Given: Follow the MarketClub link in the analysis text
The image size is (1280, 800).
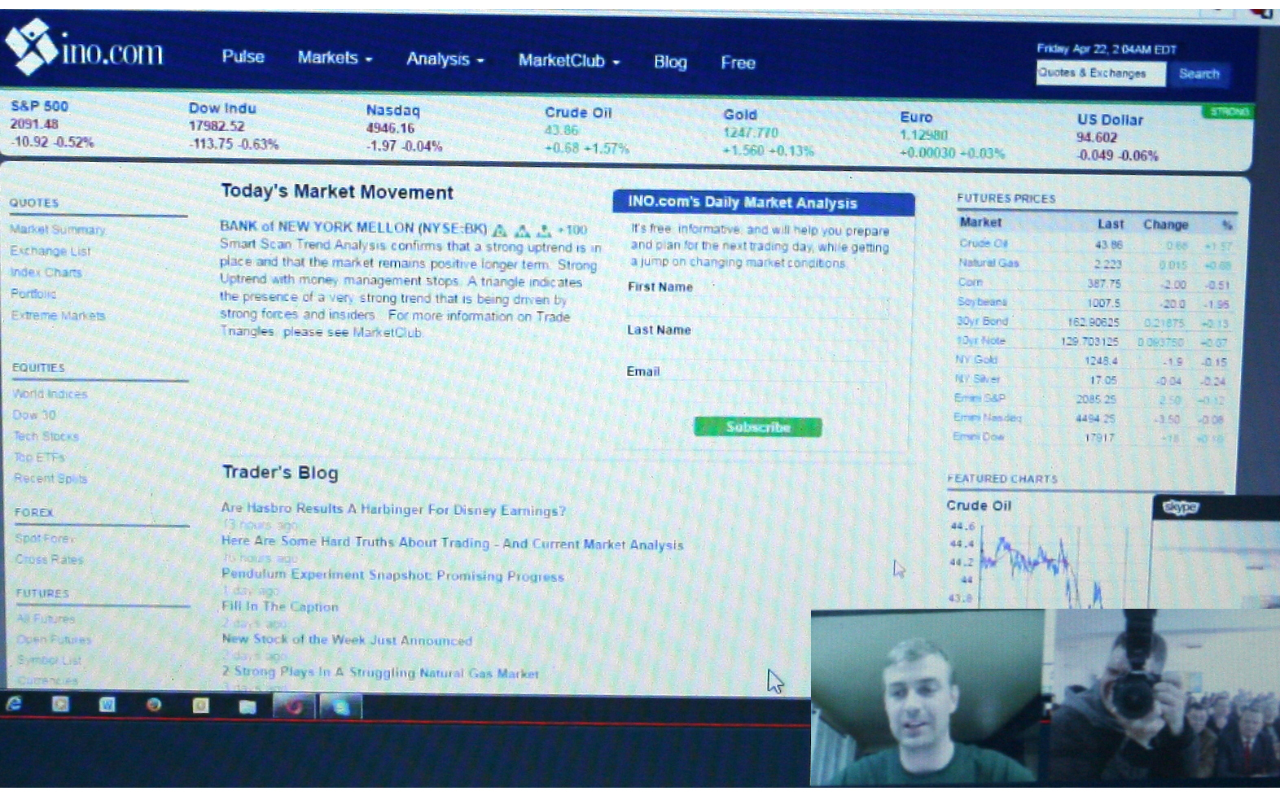Looking at the screenshot, I should pos(387,332).
